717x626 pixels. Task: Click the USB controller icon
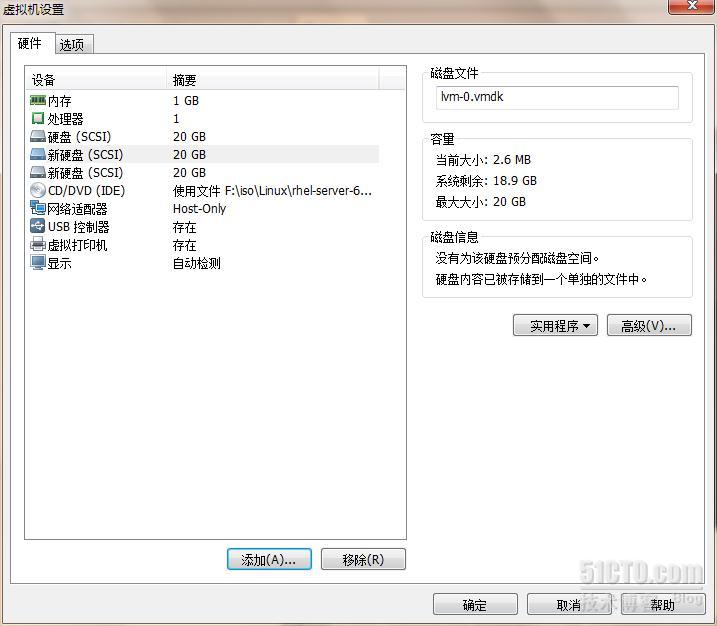tap(37, 226)
